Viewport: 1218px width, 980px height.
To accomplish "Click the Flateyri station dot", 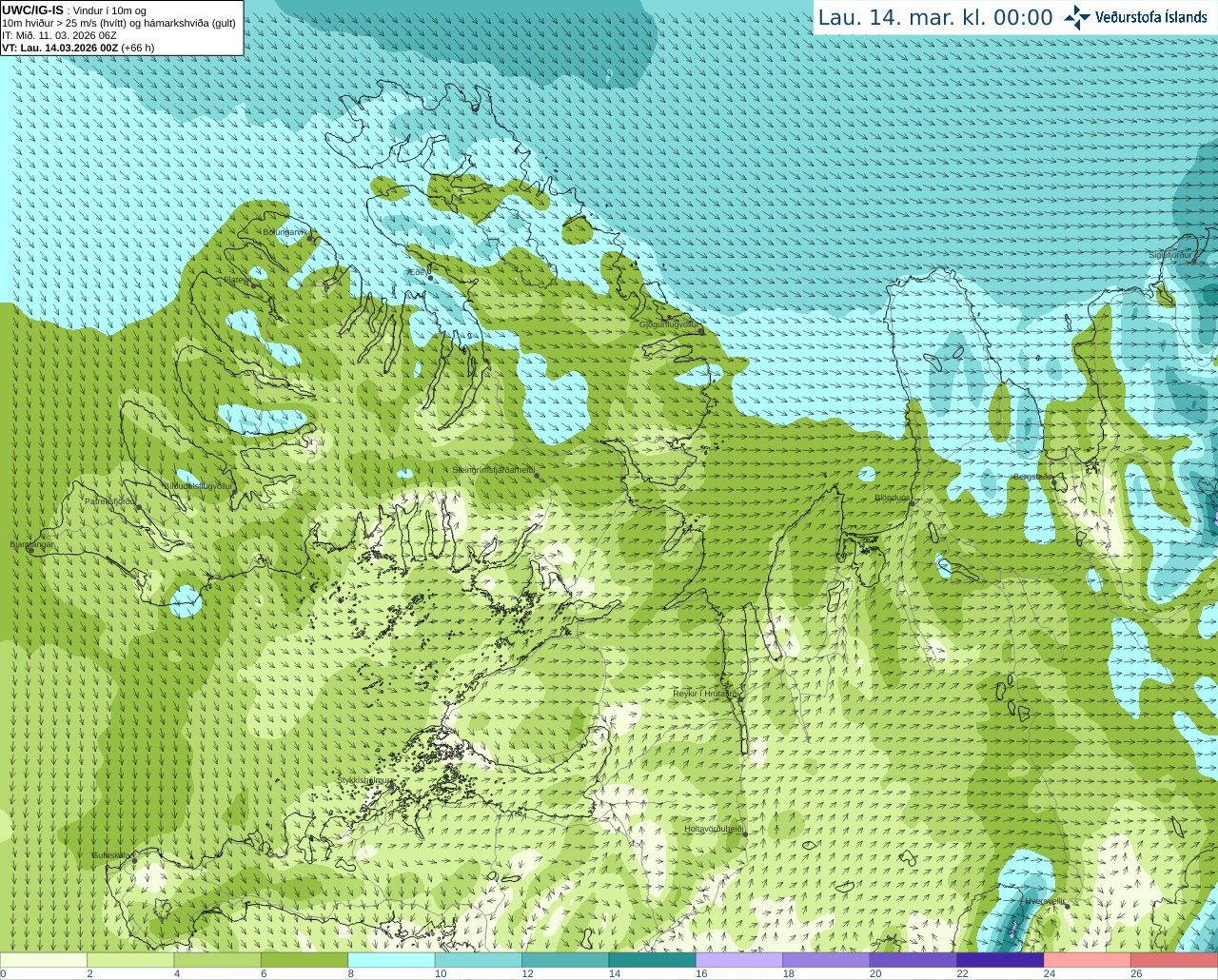I will (255, 285).
